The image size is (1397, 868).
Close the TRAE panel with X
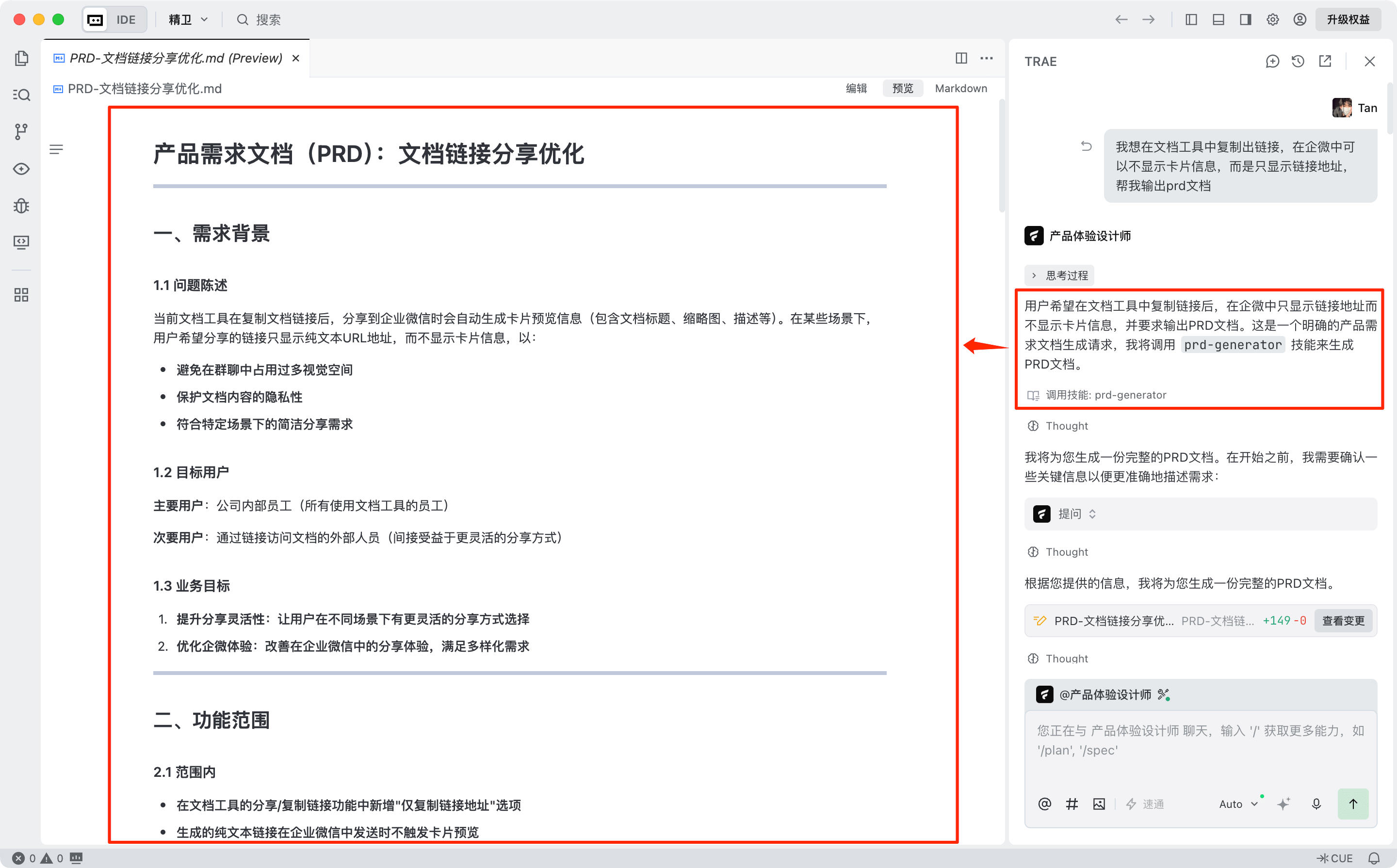[1369, 62]
